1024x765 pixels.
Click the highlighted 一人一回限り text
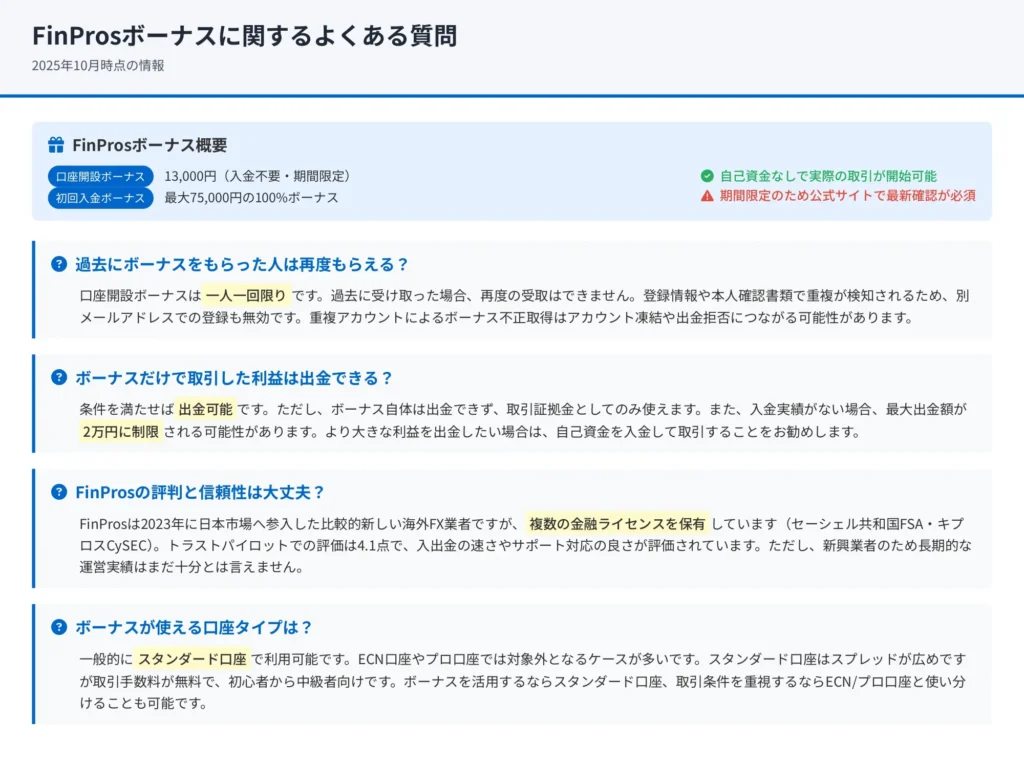246,296
